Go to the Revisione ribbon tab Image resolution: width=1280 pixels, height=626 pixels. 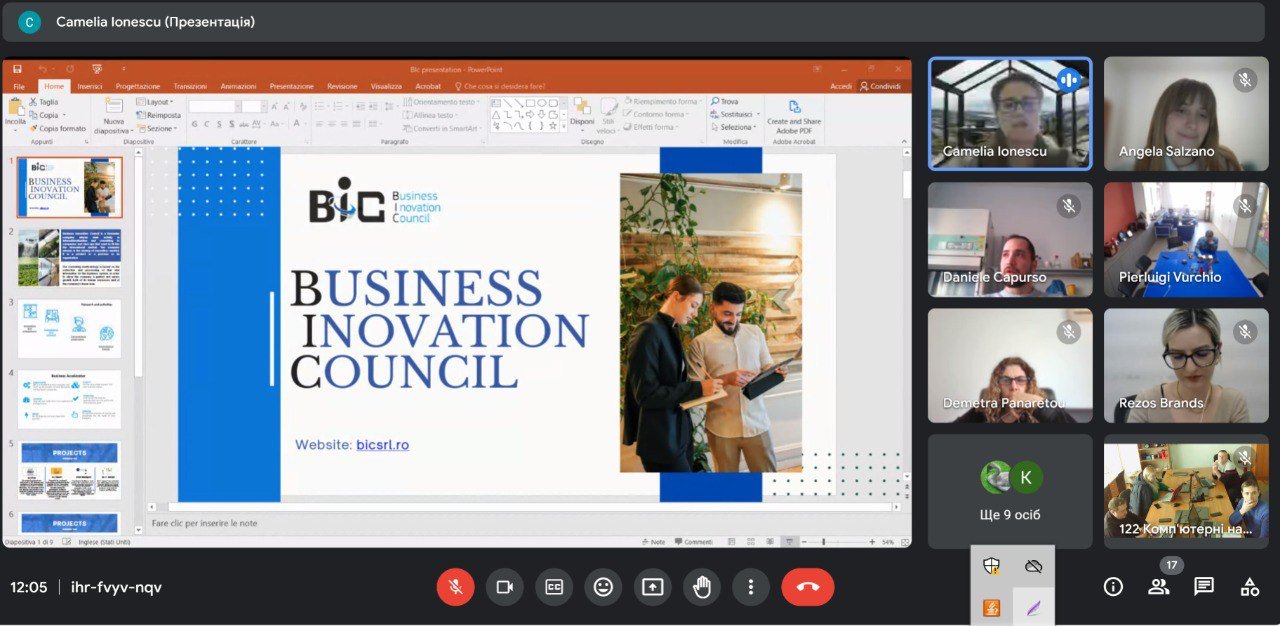tap(342, 86)
